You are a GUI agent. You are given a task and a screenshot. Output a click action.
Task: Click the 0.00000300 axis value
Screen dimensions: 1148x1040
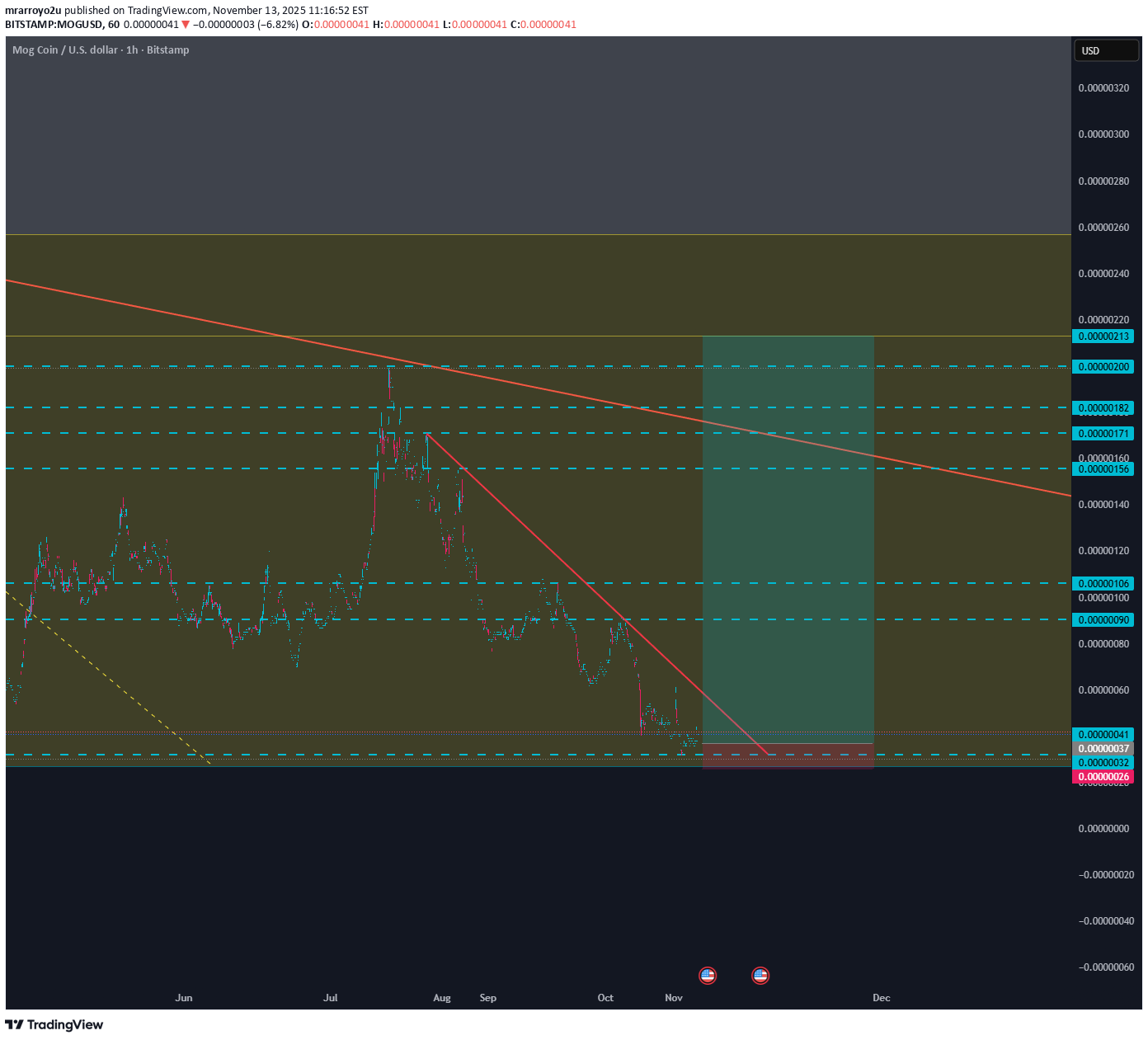tap(1103, 134)
